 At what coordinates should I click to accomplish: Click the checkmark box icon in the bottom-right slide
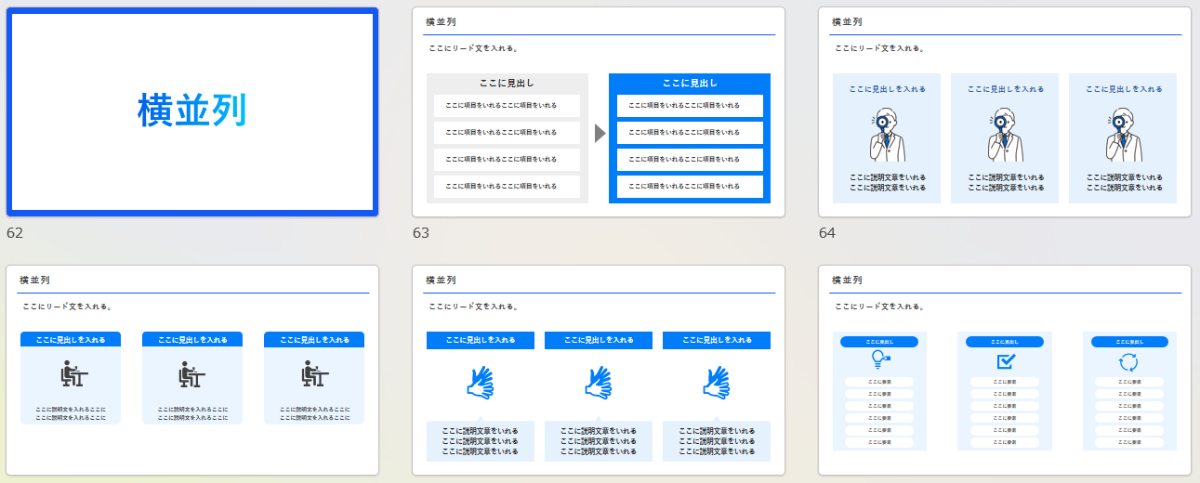click(x=1005, y=360)
